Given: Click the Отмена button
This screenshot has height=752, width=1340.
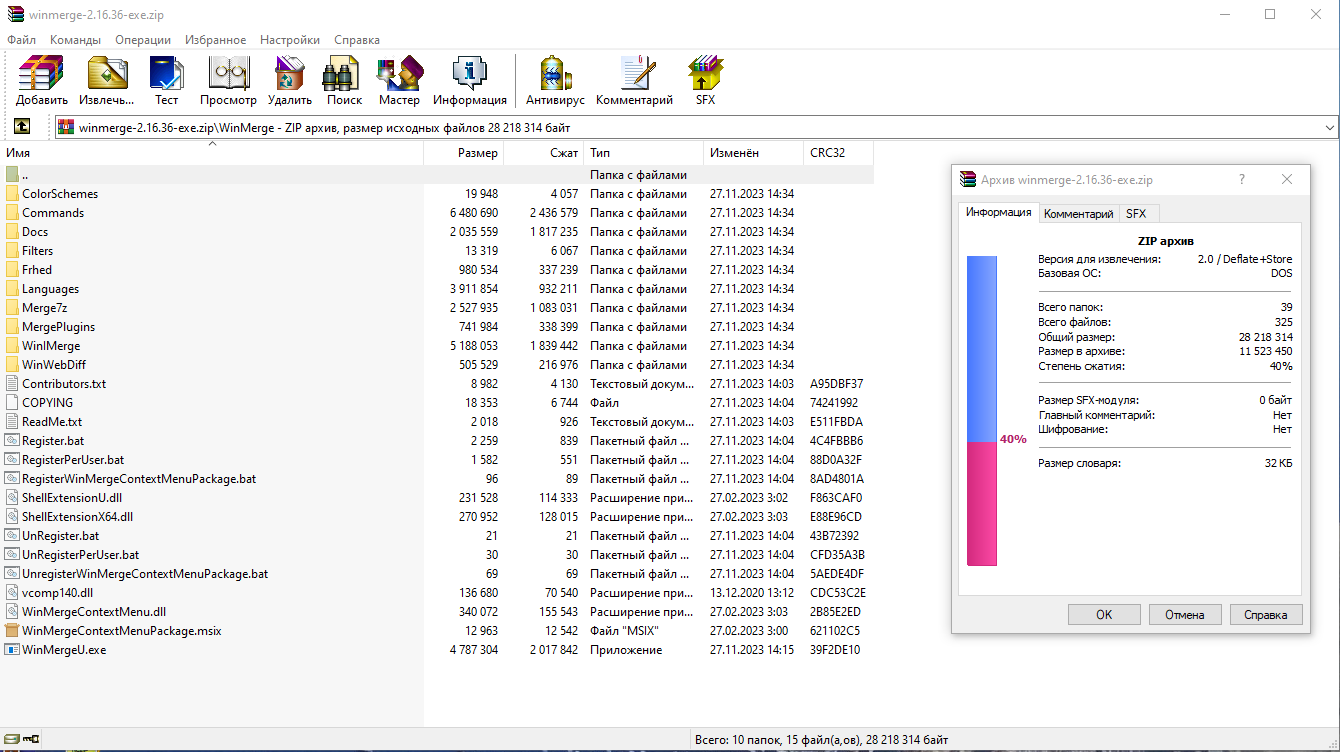Looking at the screenshot, I should tap(1185, 615).
